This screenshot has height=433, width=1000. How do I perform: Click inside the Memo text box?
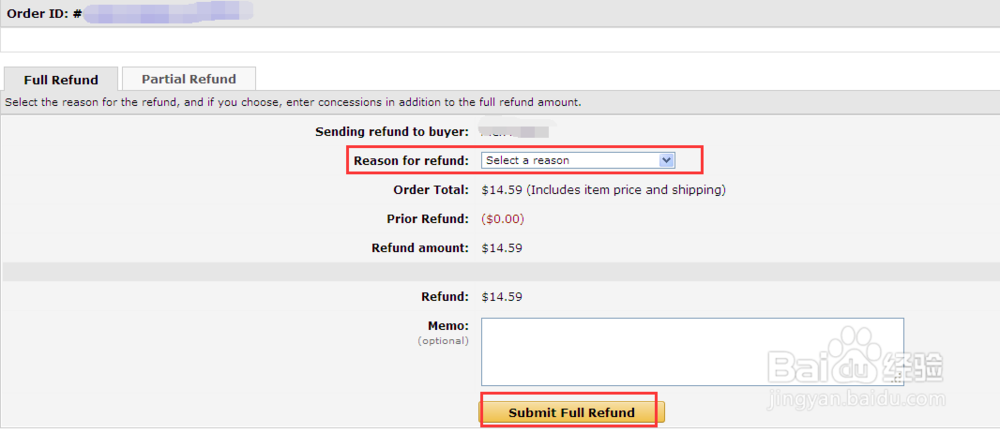coord(692,351)
